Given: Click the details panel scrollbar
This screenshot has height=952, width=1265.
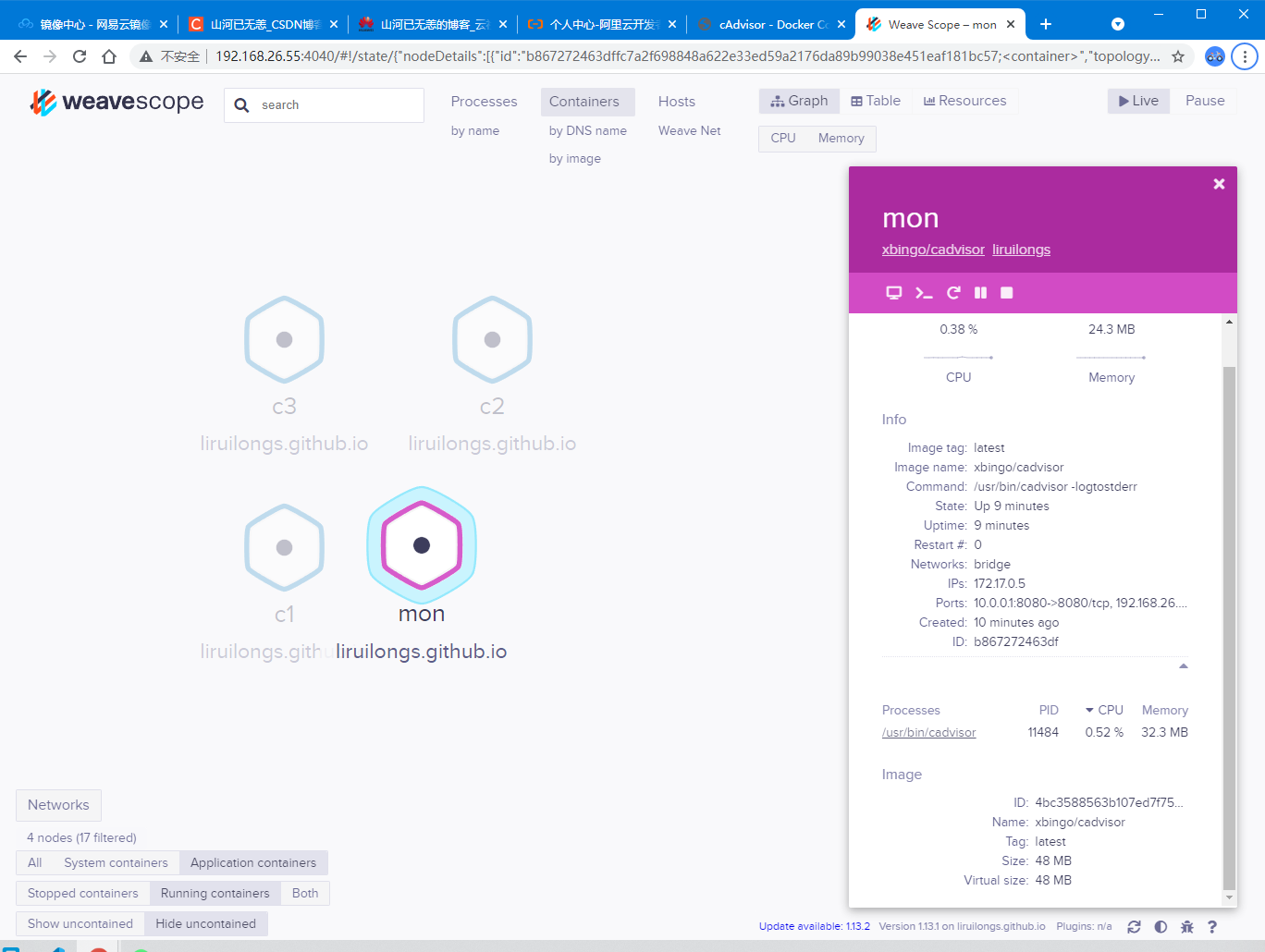Looking at the screenshot, I should (1229, 629).
